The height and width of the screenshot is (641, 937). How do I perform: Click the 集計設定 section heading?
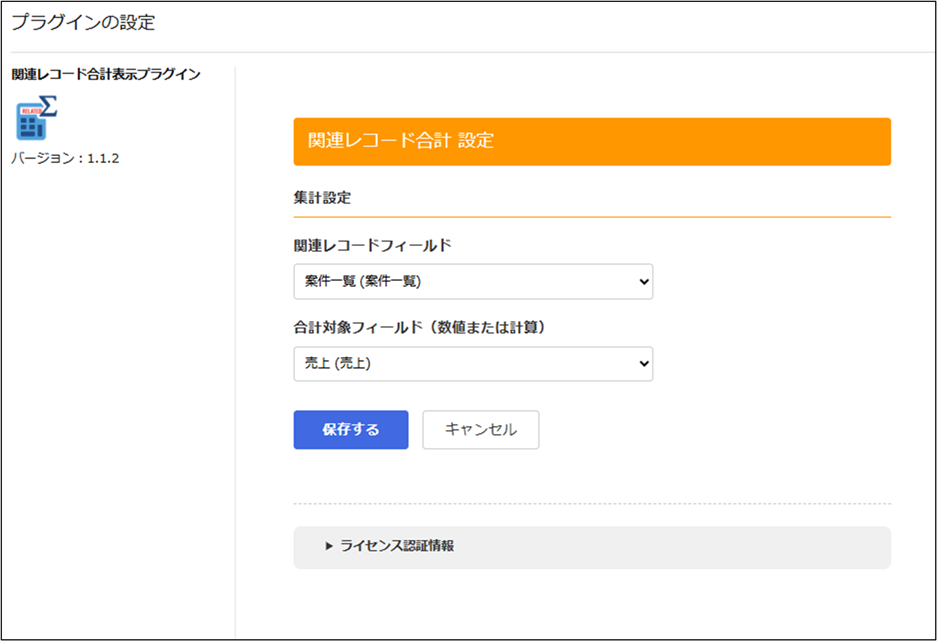pos(322,198)
